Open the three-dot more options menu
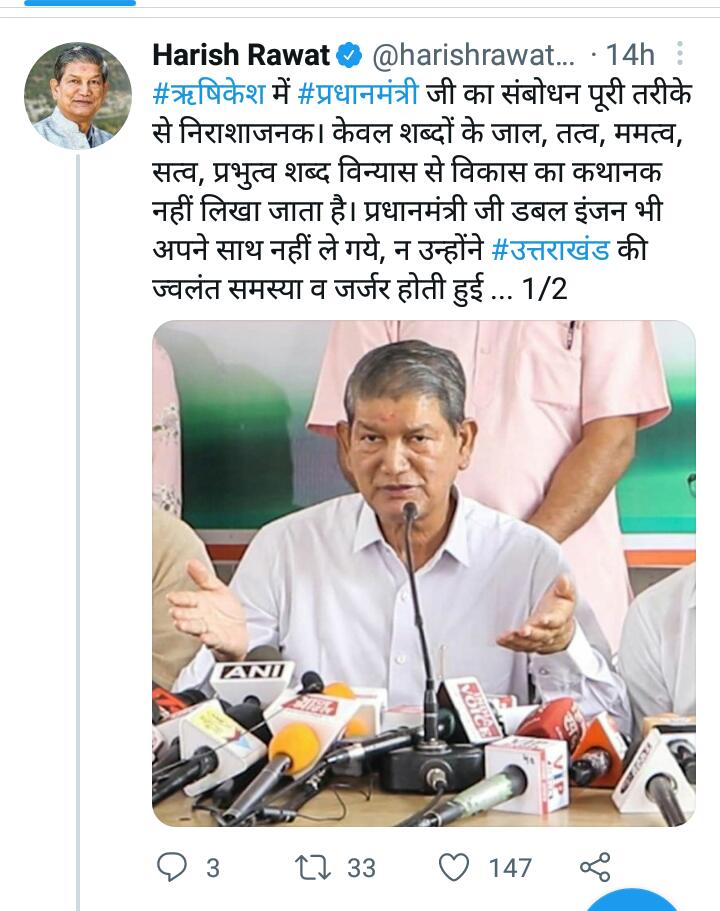 (x=679, y=54)
